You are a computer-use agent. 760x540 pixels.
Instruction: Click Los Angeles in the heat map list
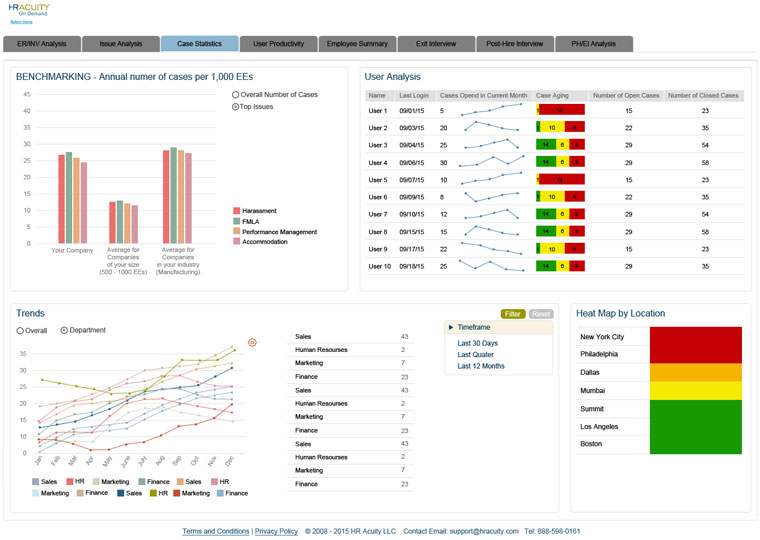(599, 427)
